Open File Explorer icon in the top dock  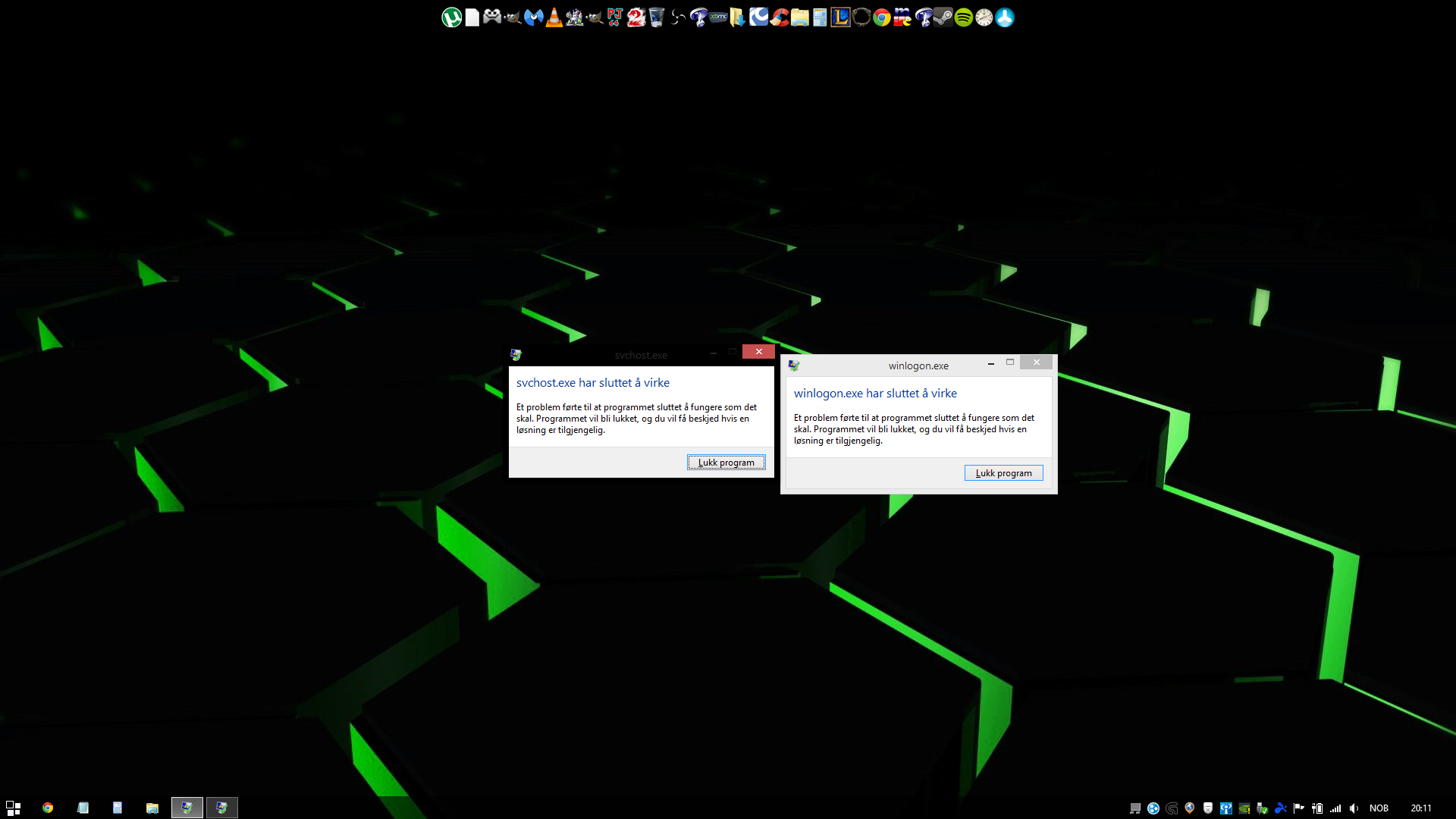[800, 17]
